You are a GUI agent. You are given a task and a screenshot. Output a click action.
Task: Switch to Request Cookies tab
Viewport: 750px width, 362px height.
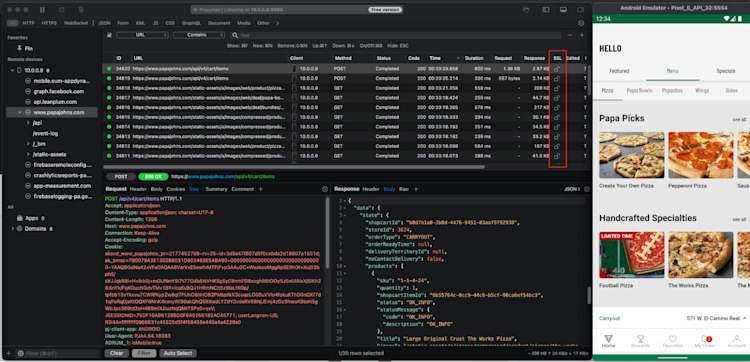coord(176,189)
